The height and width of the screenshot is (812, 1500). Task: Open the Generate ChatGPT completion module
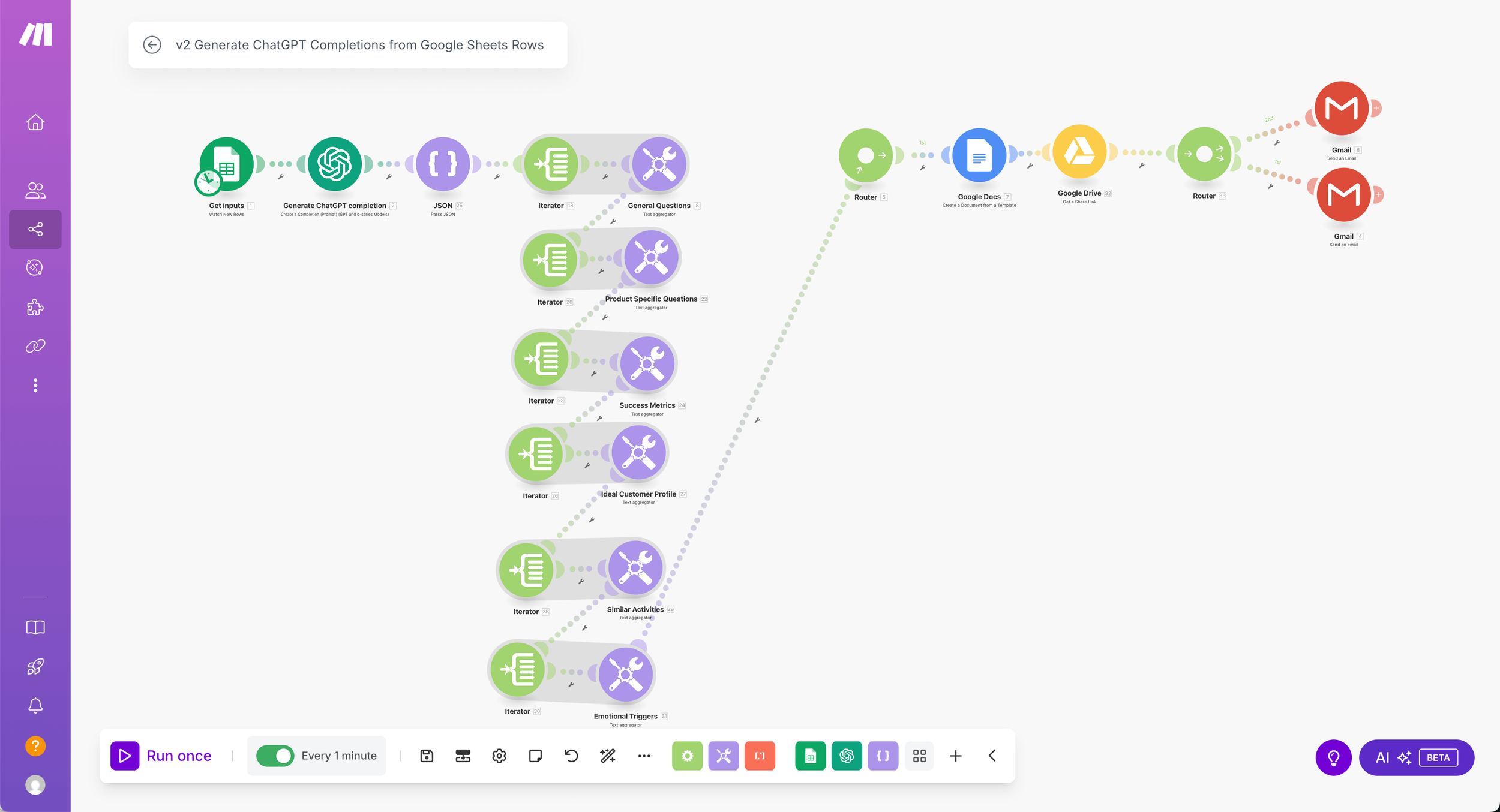(335, 164)
